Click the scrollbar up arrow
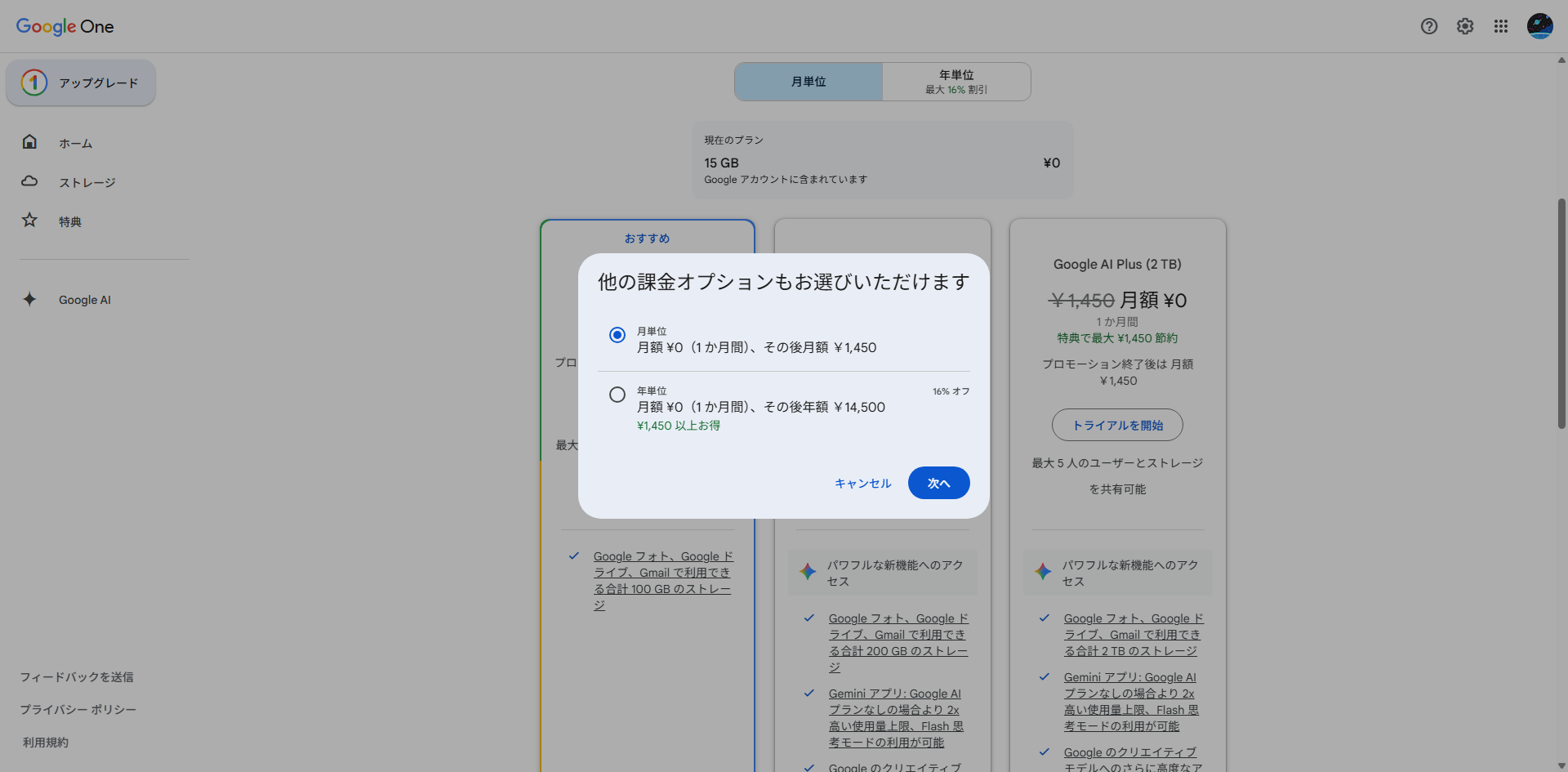The height and width of the screenshot is (772, 1568). [x=1561, y=60]
